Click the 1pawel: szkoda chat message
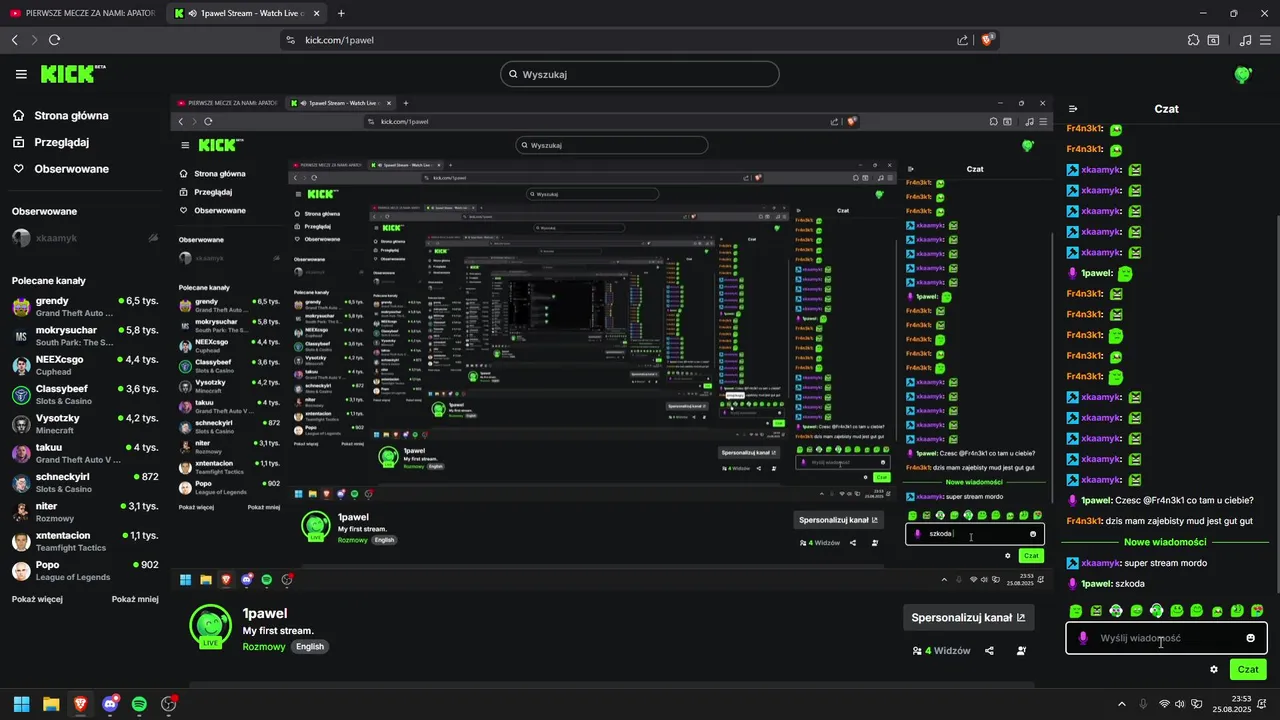1280x720 pixels. pos(1107,584)
